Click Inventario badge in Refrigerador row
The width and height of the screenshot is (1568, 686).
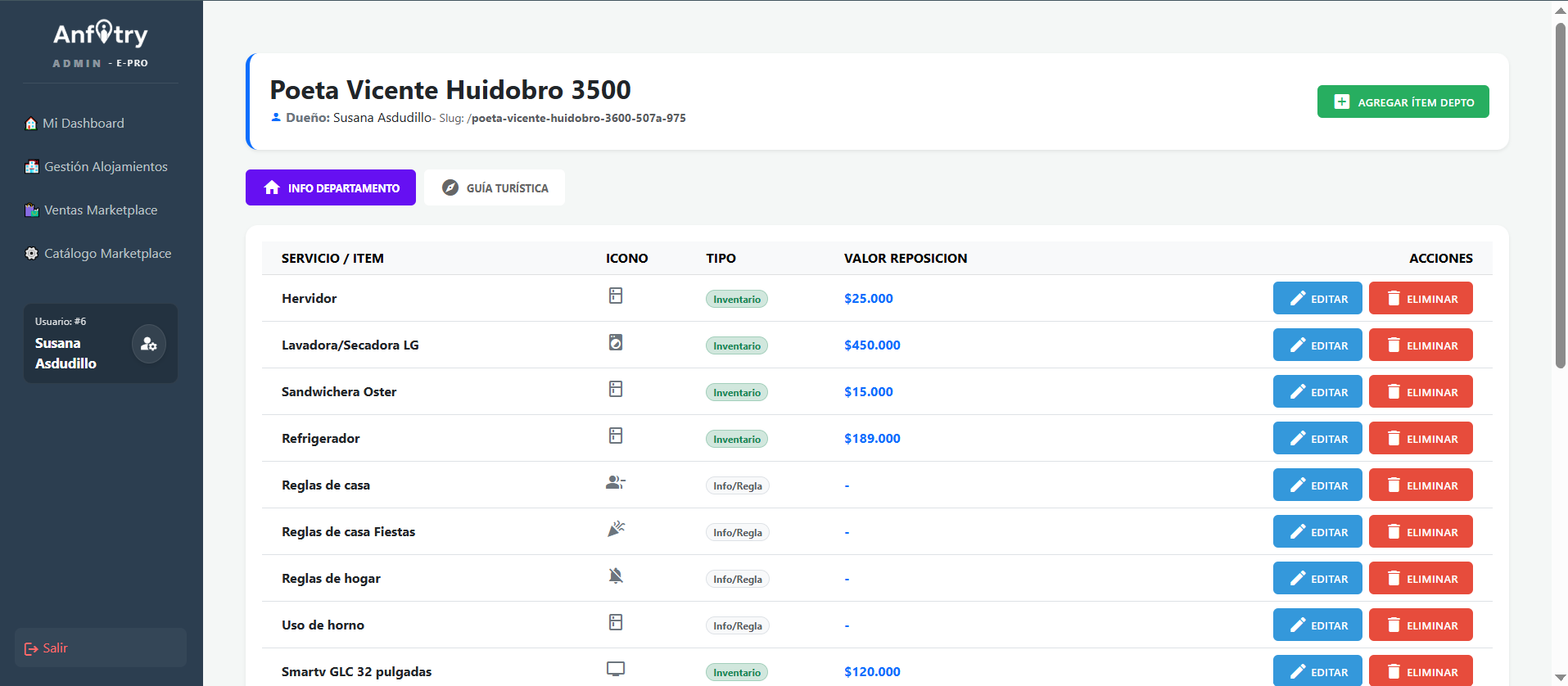[x=737, y=439]
